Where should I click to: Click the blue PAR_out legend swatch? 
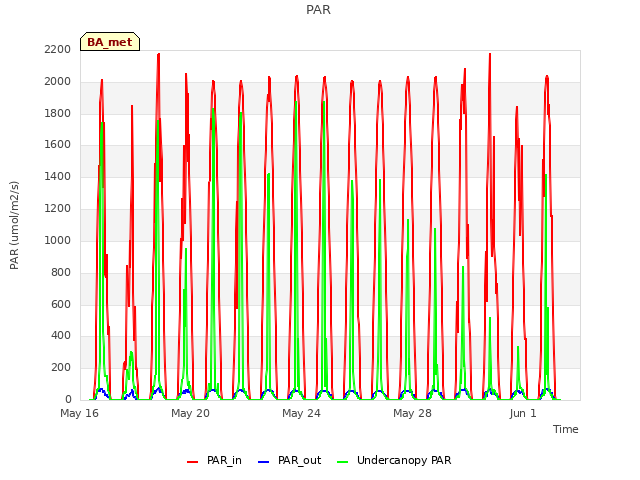(264, 462)
